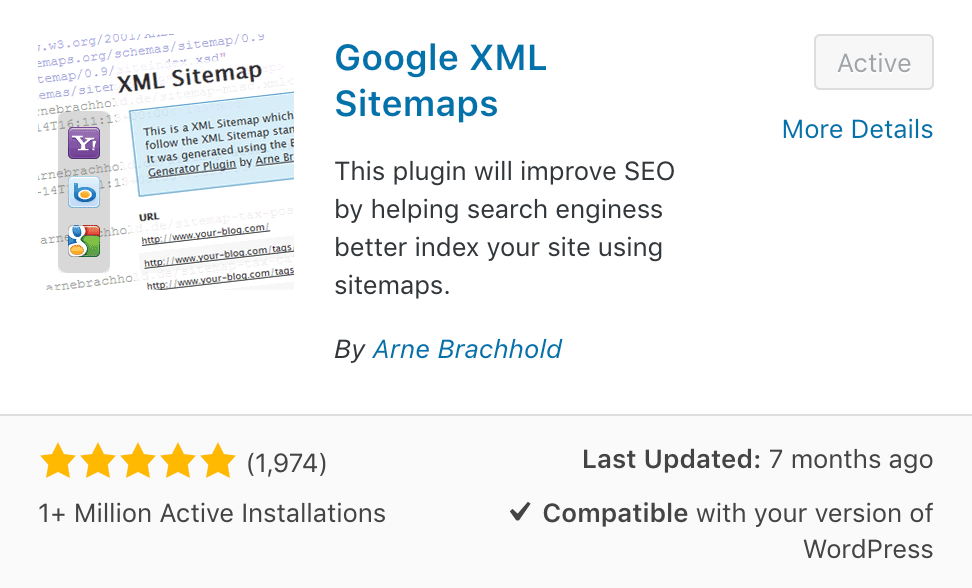Screen dimensions: 972x588
Task: Click the Google icon in the thumbnail
Action: (84, 240)
